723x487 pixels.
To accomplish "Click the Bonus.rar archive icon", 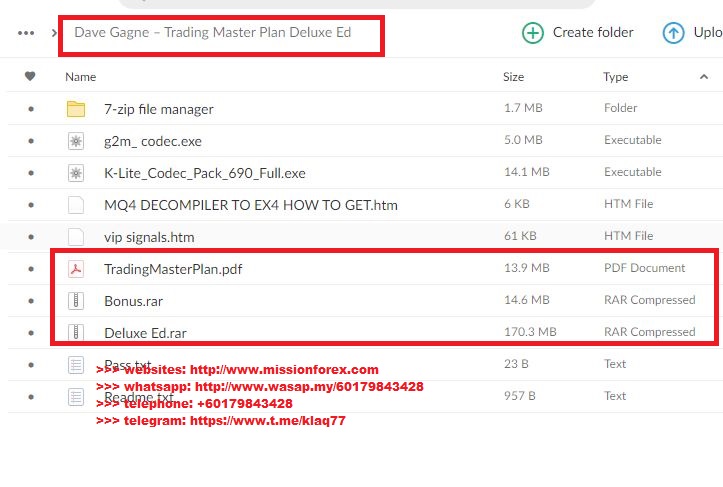I will [76, 301].
